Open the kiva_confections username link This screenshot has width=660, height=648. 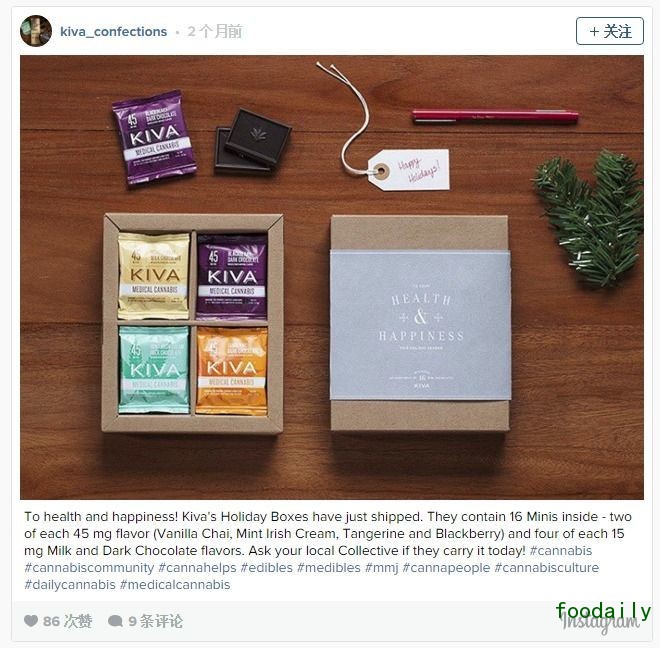tap(114, 32)
